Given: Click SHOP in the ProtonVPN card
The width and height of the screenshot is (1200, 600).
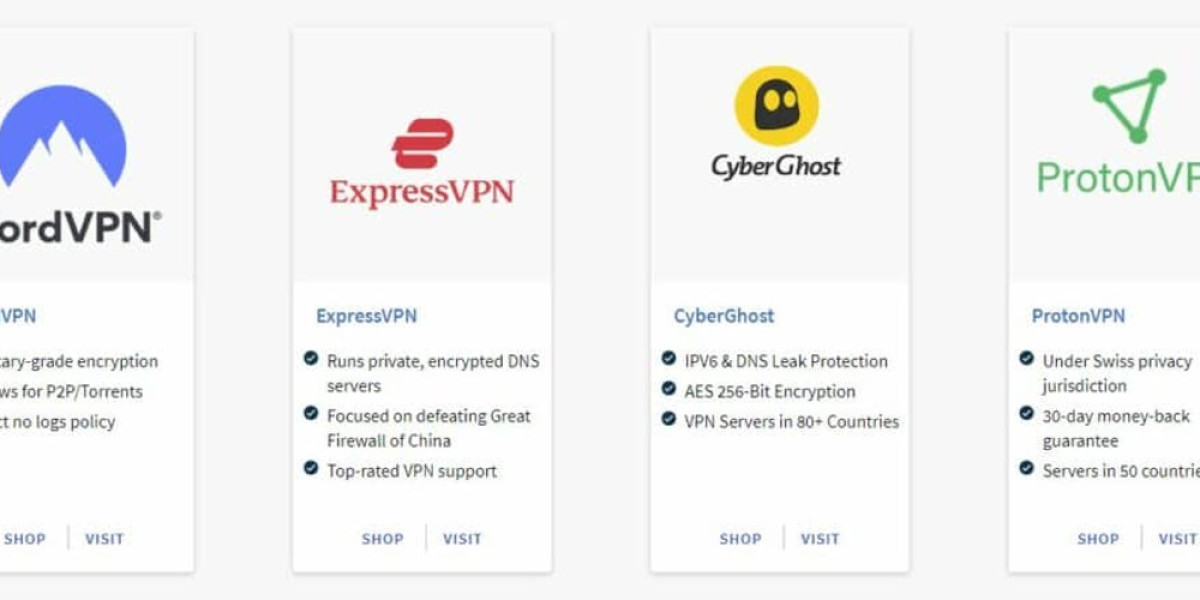Looking at the screenshot, I should pos(1098,538).
